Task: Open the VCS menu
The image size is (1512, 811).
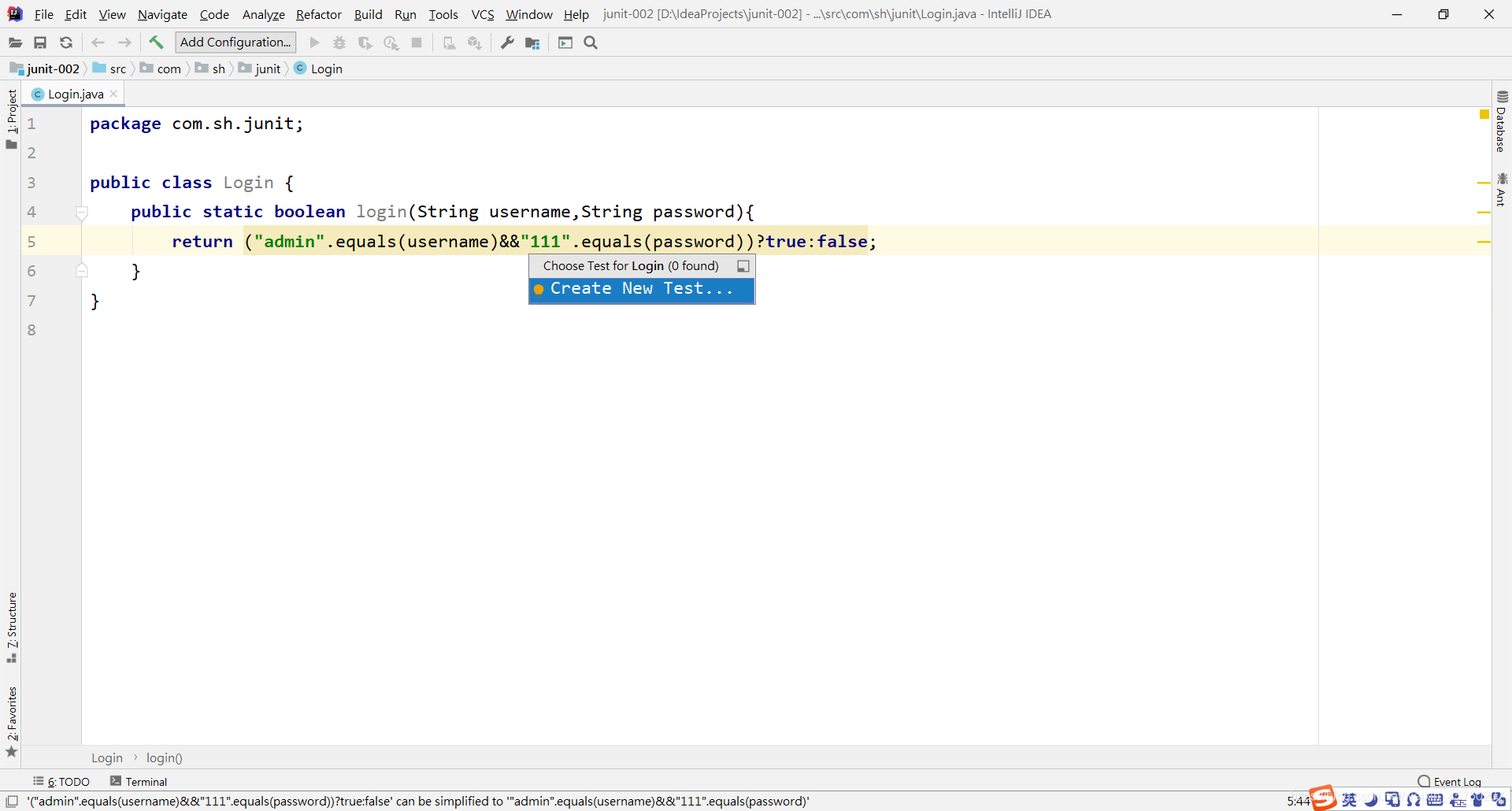Action: coord(483,14)
